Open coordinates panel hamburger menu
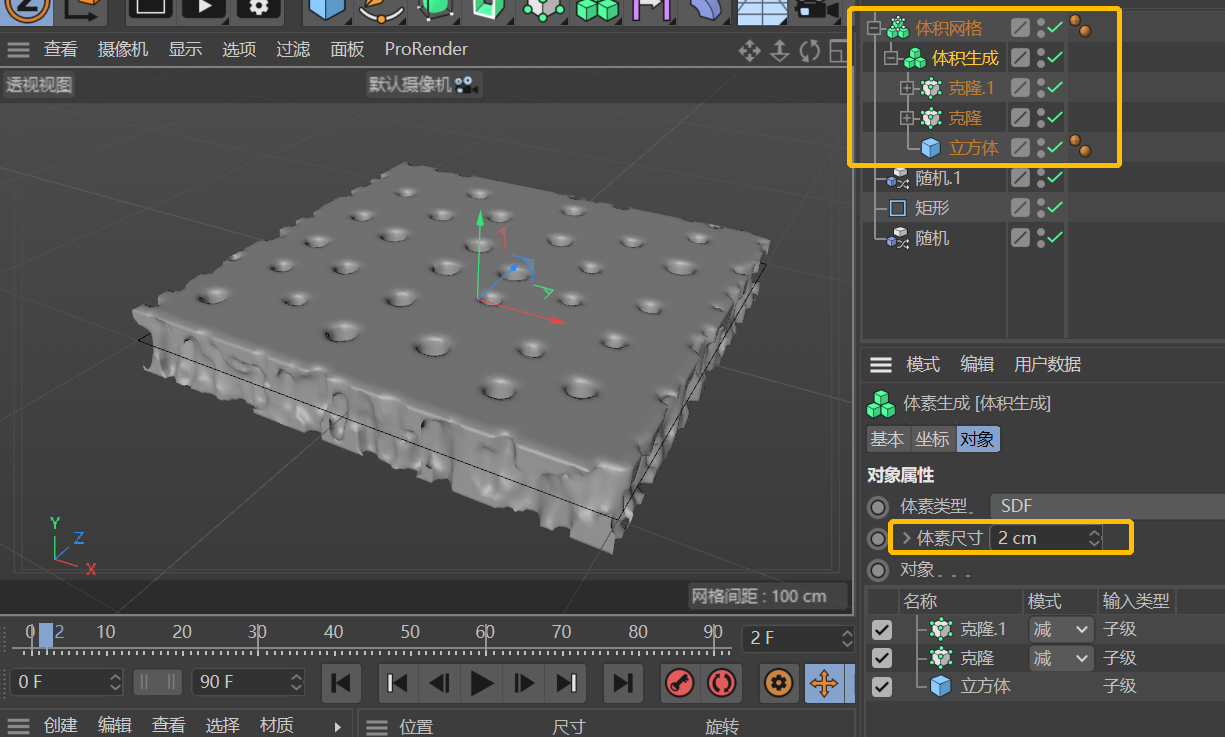Screen dimensions: 1225x737 tap(375, 727)
